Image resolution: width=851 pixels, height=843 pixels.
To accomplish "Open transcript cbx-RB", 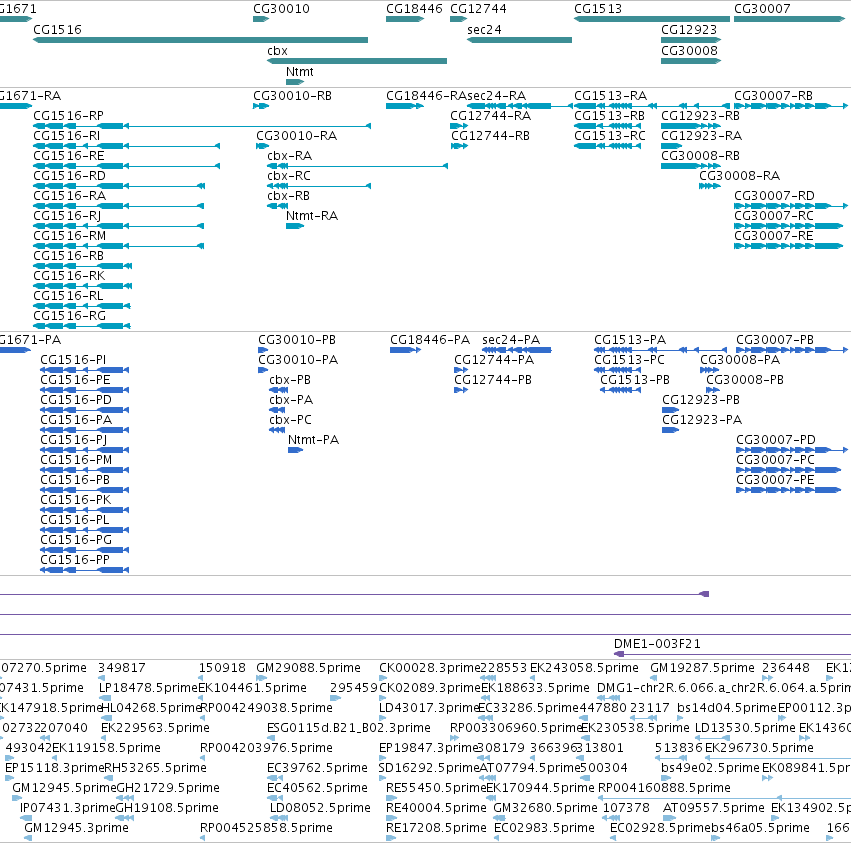I will click(x=289, y=196).
